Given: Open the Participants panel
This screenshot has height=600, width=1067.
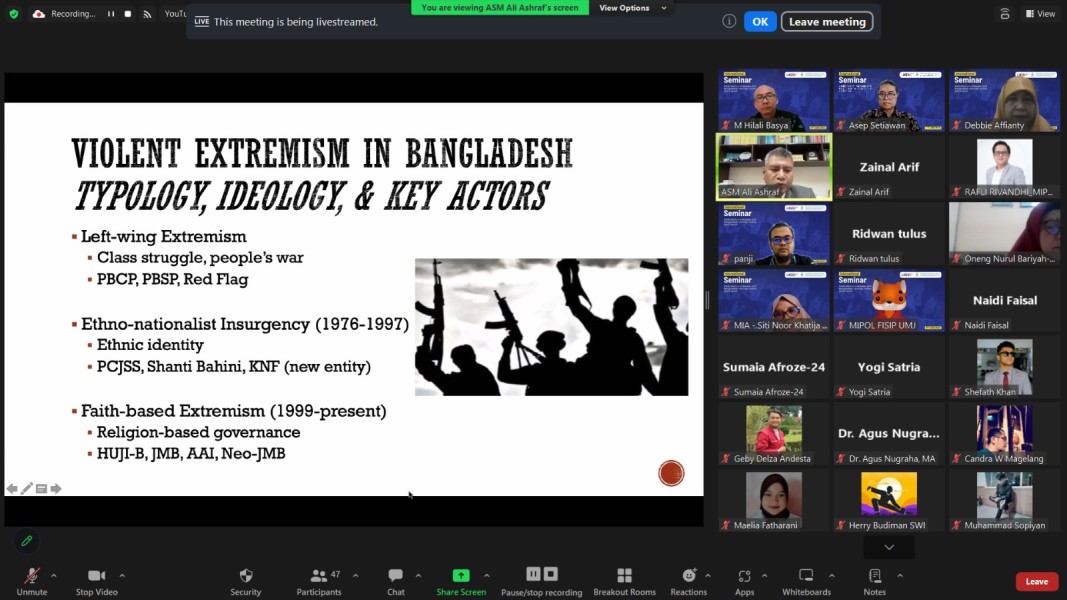Looking at the screenshot, I should point(318,582).
